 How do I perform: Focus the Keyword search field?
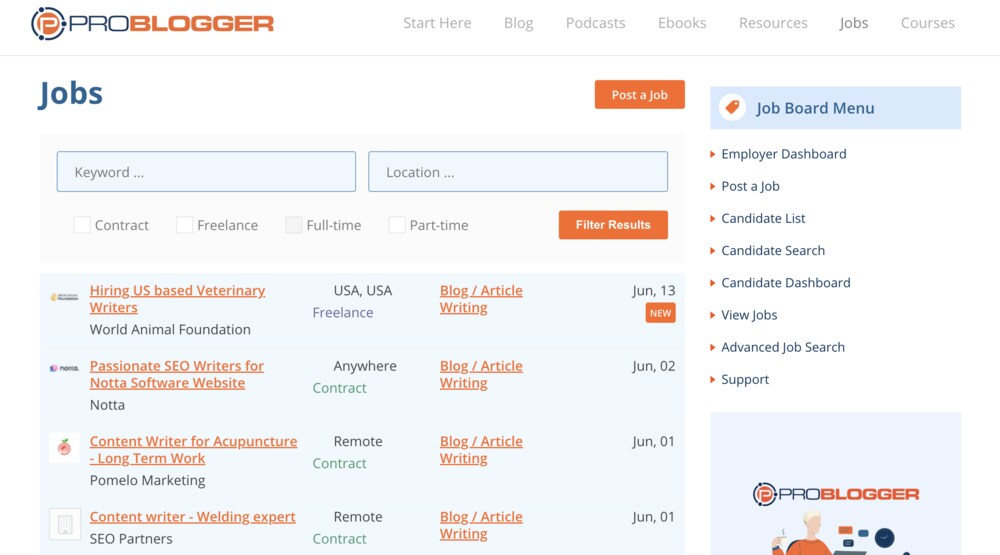pos(206,172)
